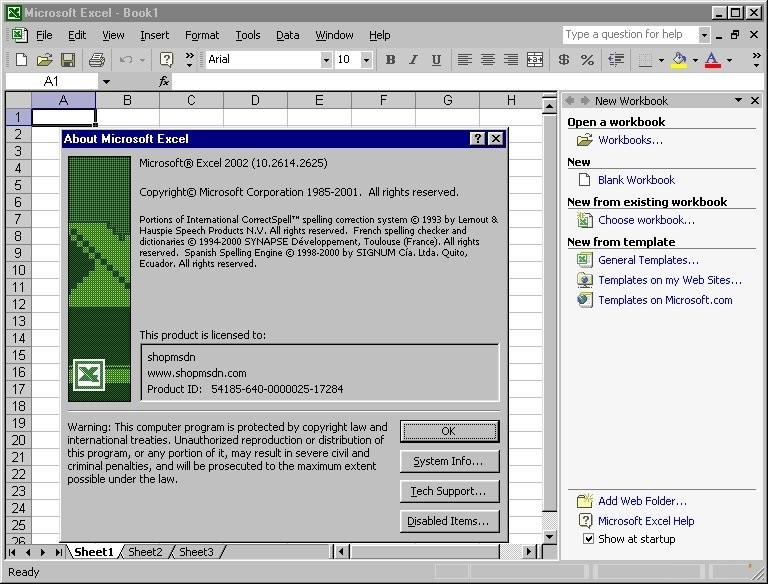768x584 pixels.
Task: Toggle Italic formatting
Action: tap(413, 60)
